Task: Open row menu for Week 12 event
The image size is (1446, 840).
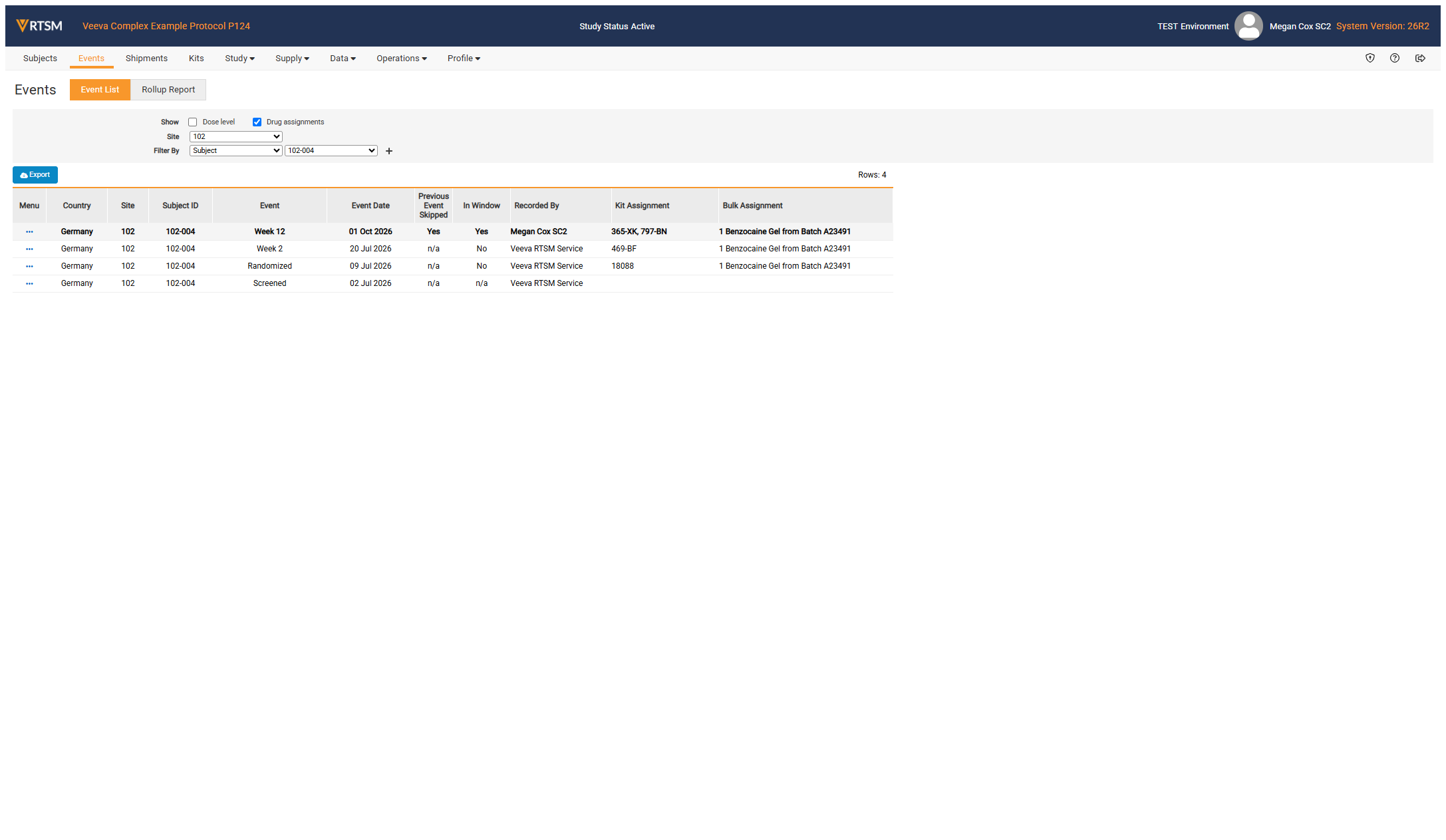Action: point(29,231)
